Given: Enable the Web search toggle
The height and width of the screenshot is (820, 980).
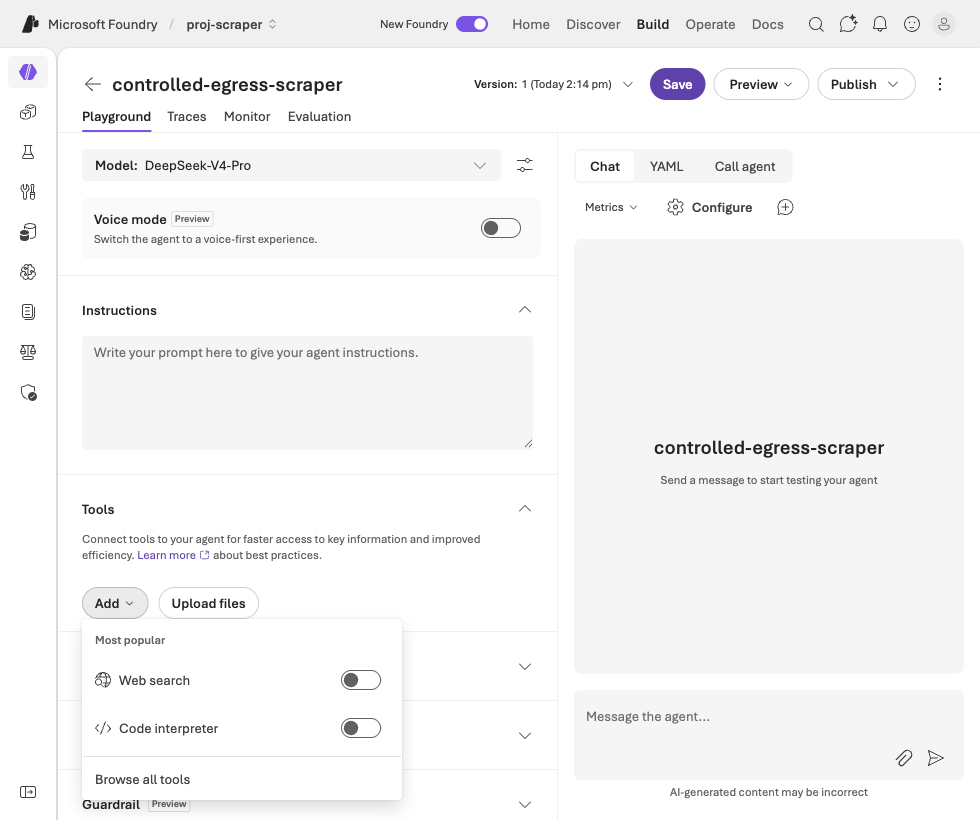Looking at the screenshot, I should click(x=361, y=680).
